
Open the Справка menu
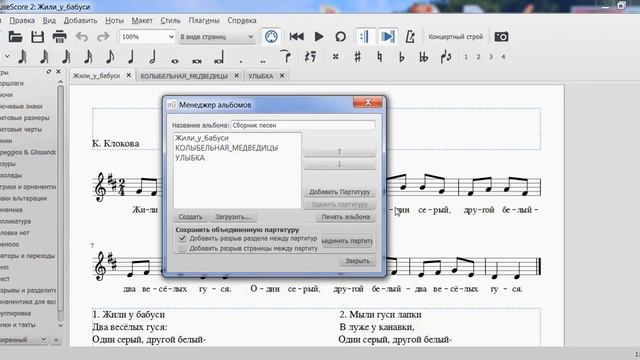pos(242,20)
